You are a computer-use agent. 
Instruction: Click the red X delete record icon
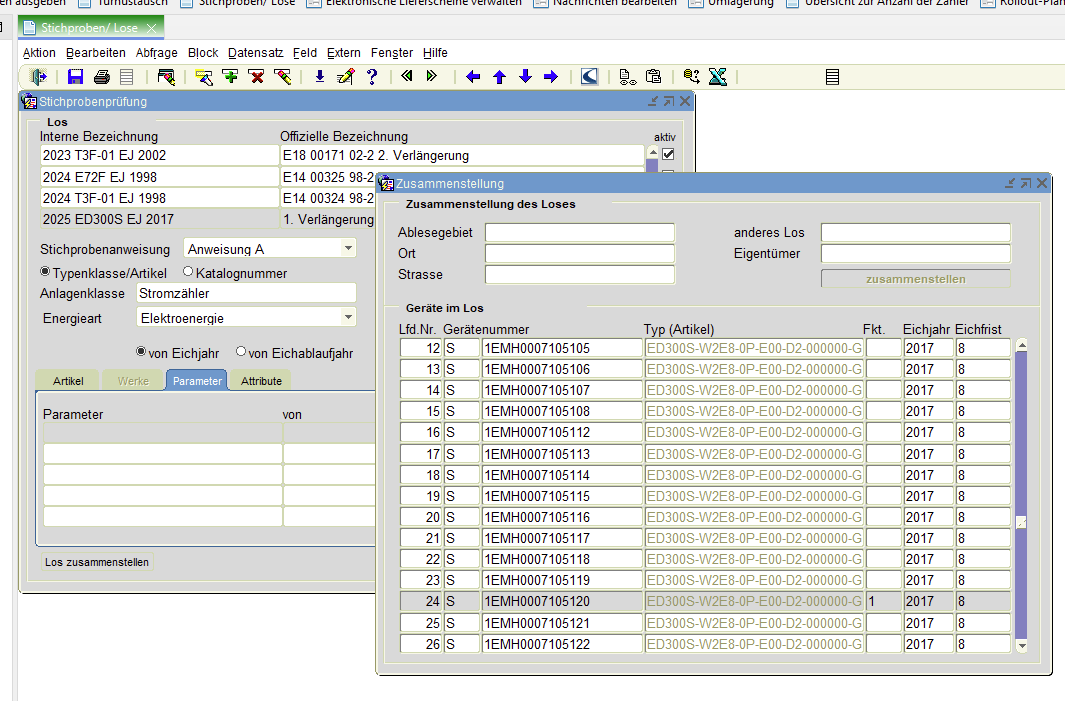(x=256, y=77)
